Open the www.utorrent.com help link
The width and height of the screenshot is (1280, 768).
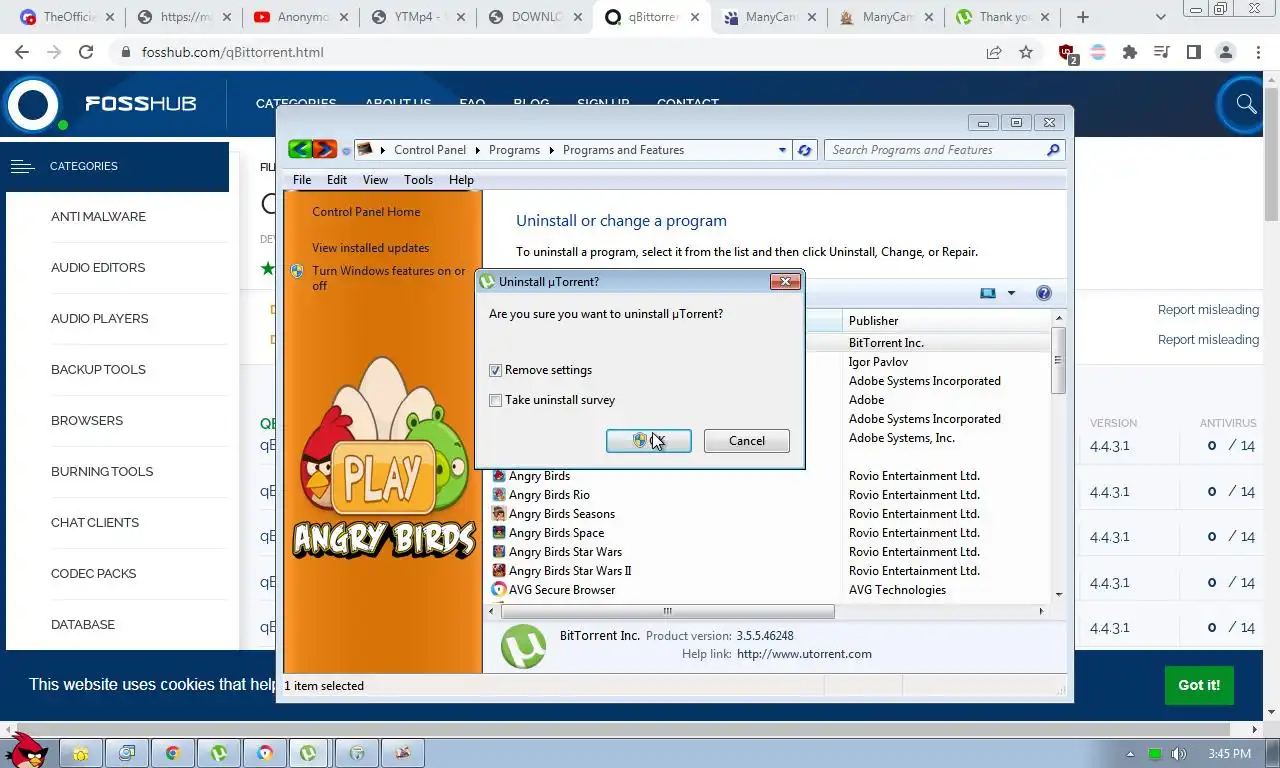coord(804,654)
